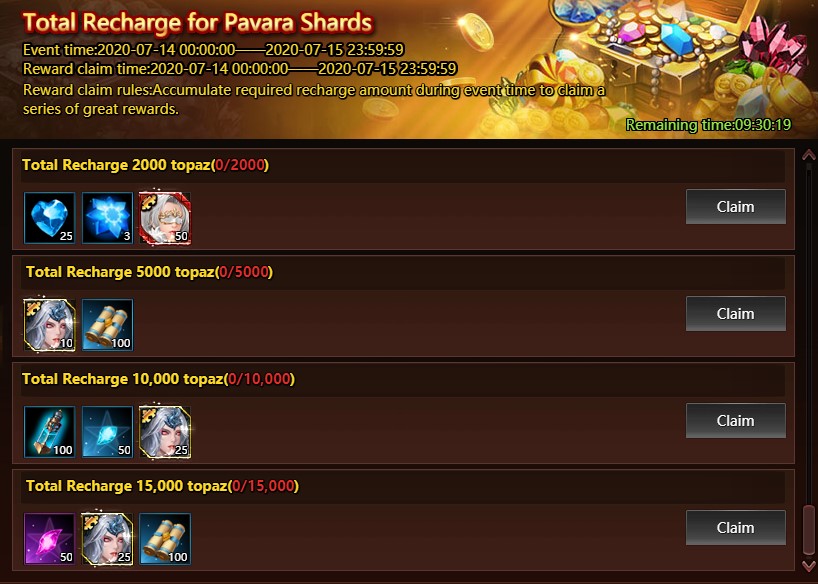
Task: Claim the 15,000 topaz recharge reward
Action: [x=736, y=528]
